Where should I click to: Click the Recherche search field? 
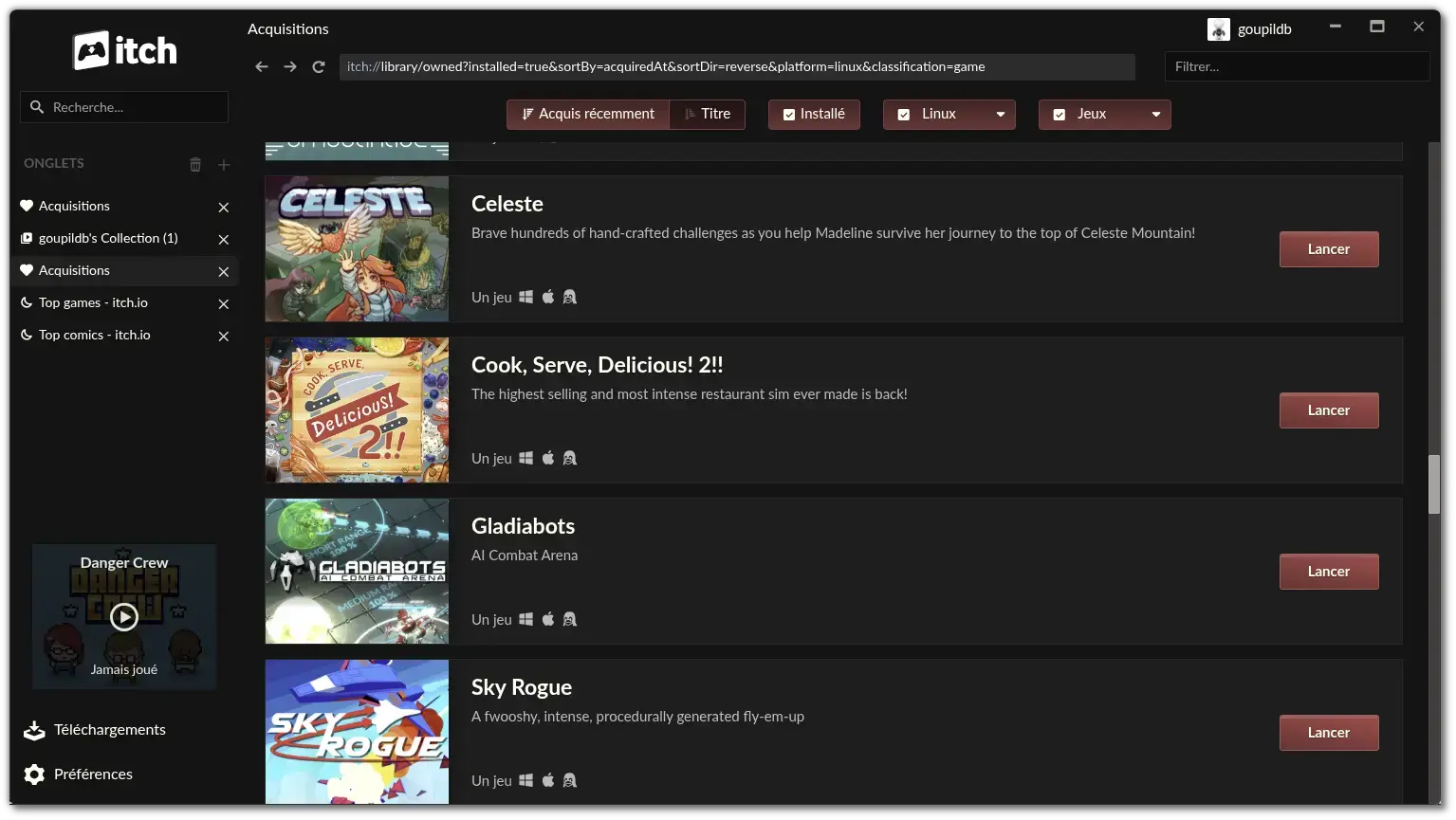point(124,107)
